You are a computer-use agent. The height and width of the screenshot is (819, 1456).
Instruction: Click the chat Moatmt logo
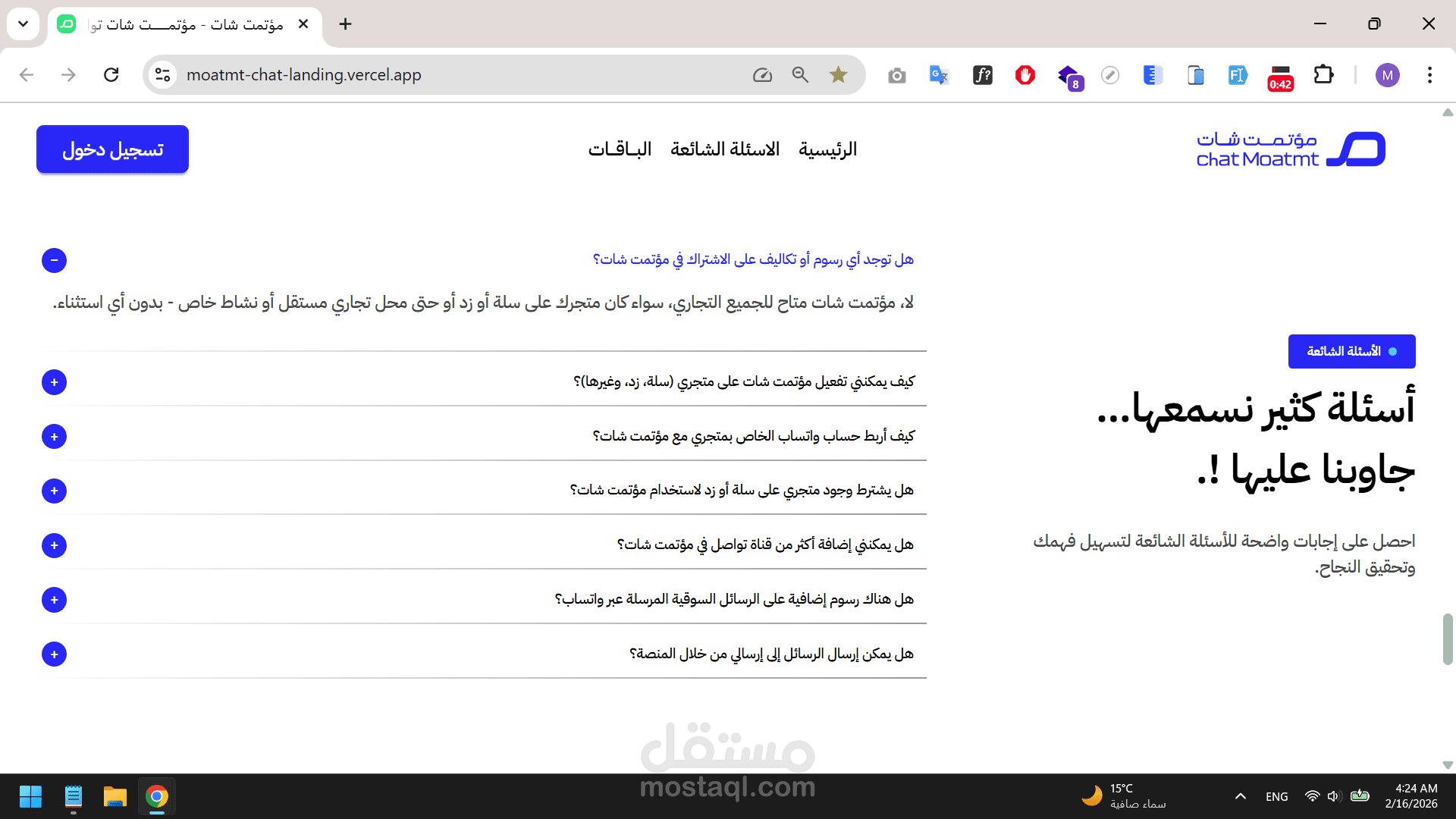[x=1290, y=149]
